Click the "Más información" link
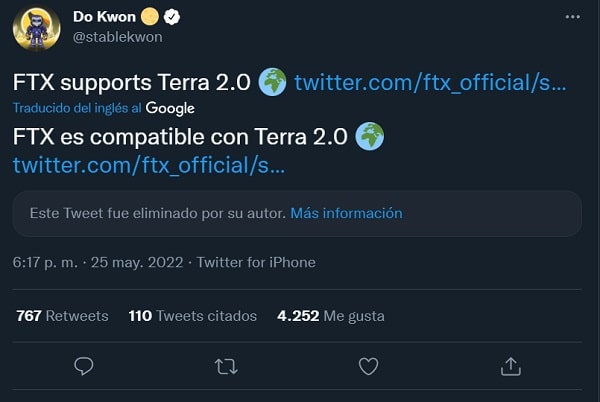This screenshot has height=402, width=600. (347, 213)
